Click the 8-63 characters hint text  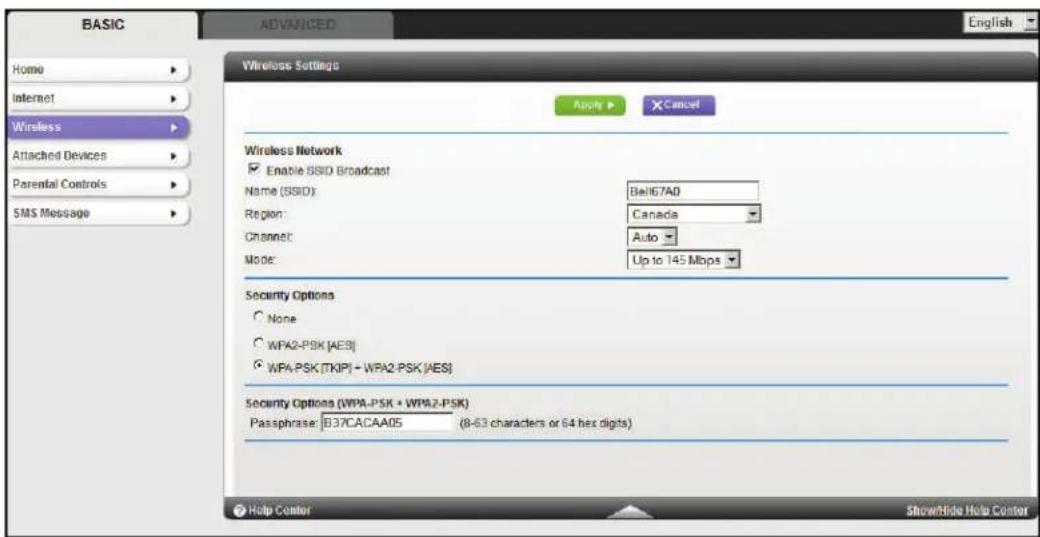pos(545,422)
